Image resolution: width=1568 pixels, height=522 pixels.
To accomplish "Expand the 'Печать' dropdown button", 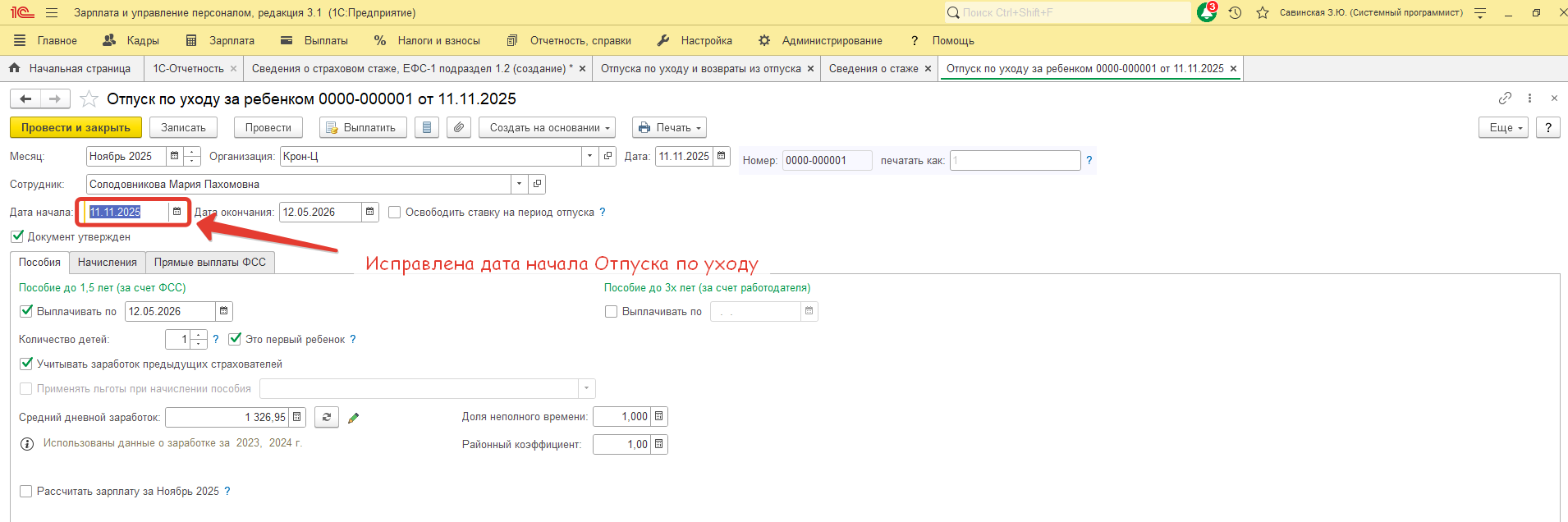I will (x=669, y=128).
